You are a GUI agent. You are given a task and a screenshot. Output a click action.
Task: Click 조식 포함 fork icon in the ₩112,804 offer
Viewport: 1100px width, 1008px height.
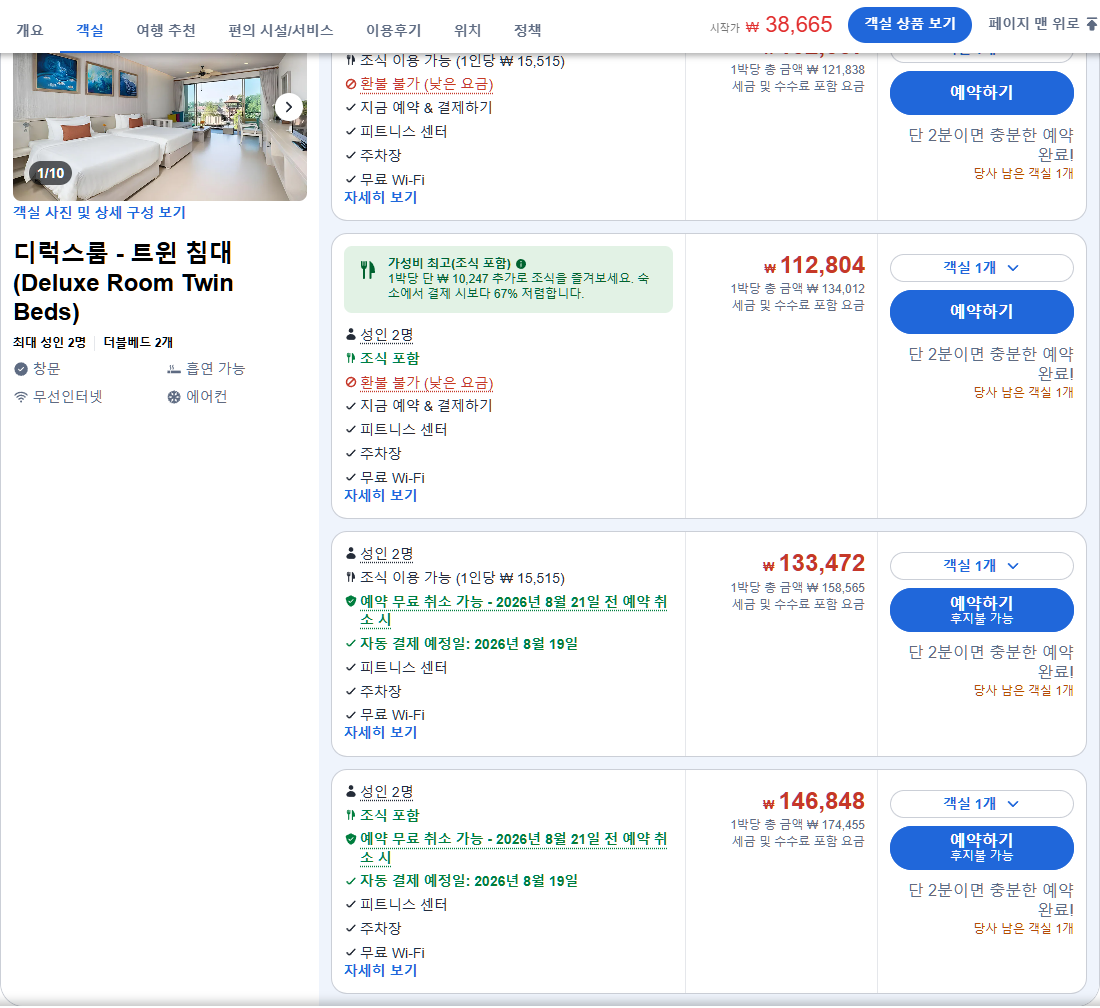coord(351,358)
